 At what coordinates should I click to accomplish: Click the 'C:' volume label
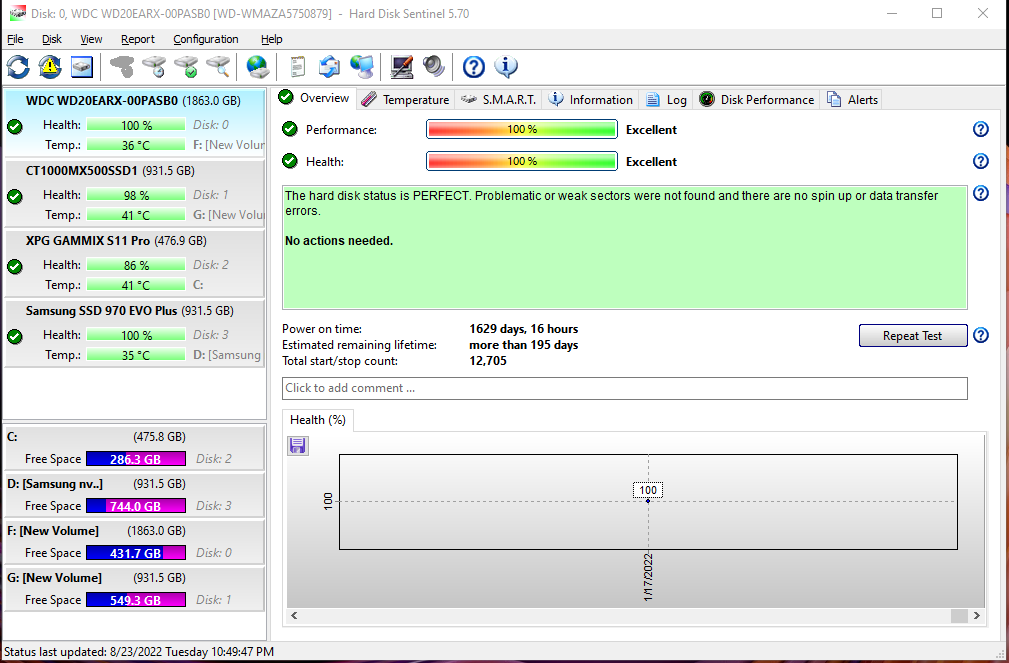tap(12, 437)
